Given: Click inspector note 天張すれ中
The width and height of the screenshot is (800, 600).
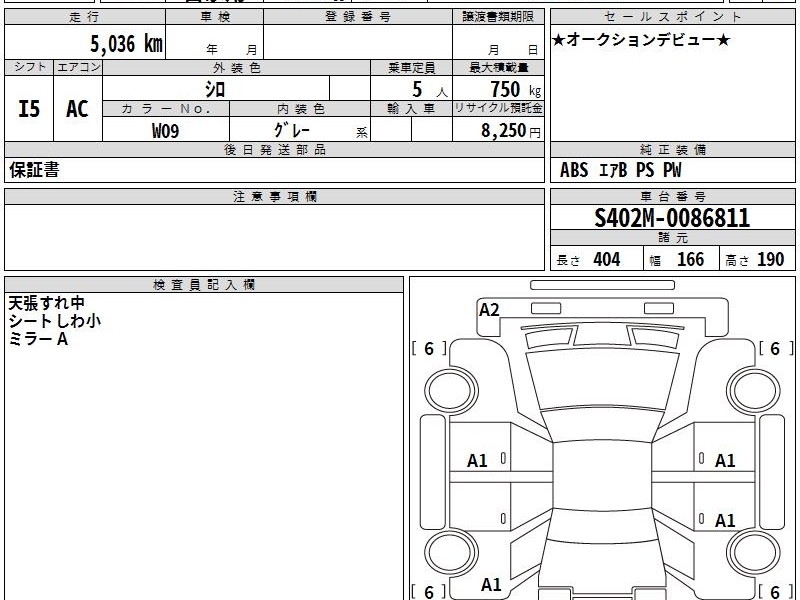Looking at the screenshot, I should tap(46, 303).
